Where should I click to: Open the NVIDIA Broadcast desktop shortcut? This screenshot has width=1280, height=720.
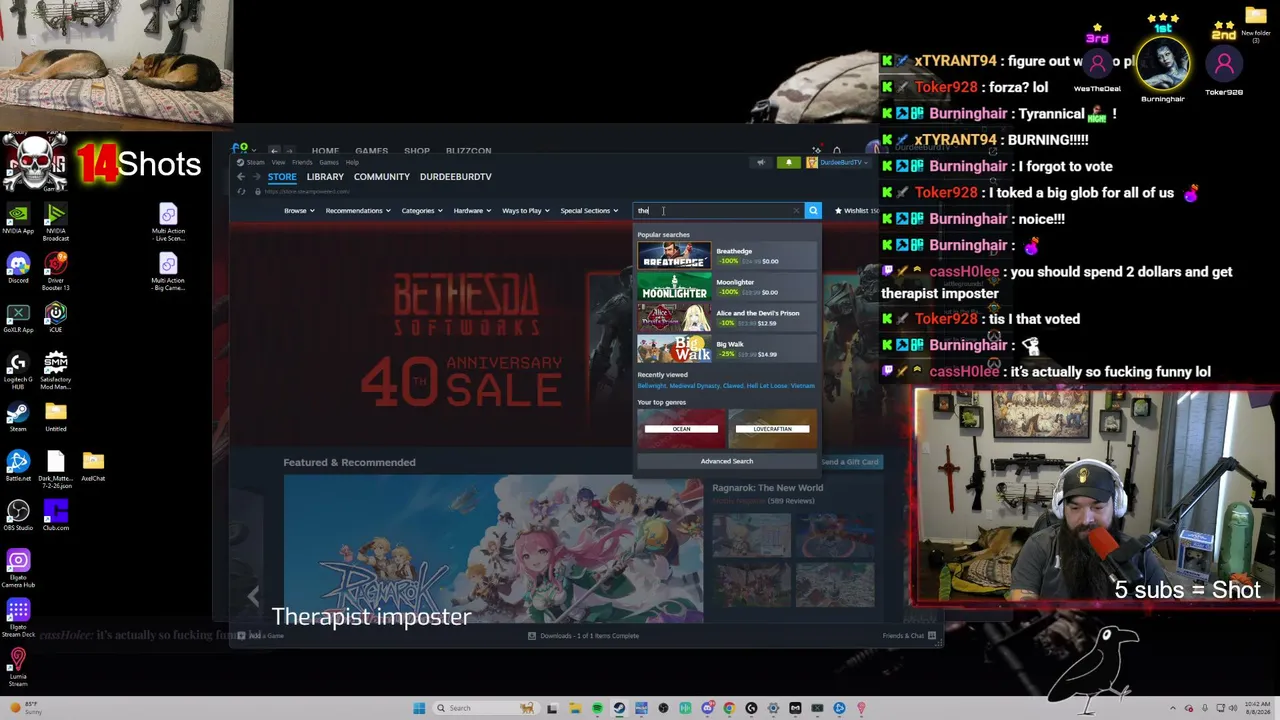(56, 222)
